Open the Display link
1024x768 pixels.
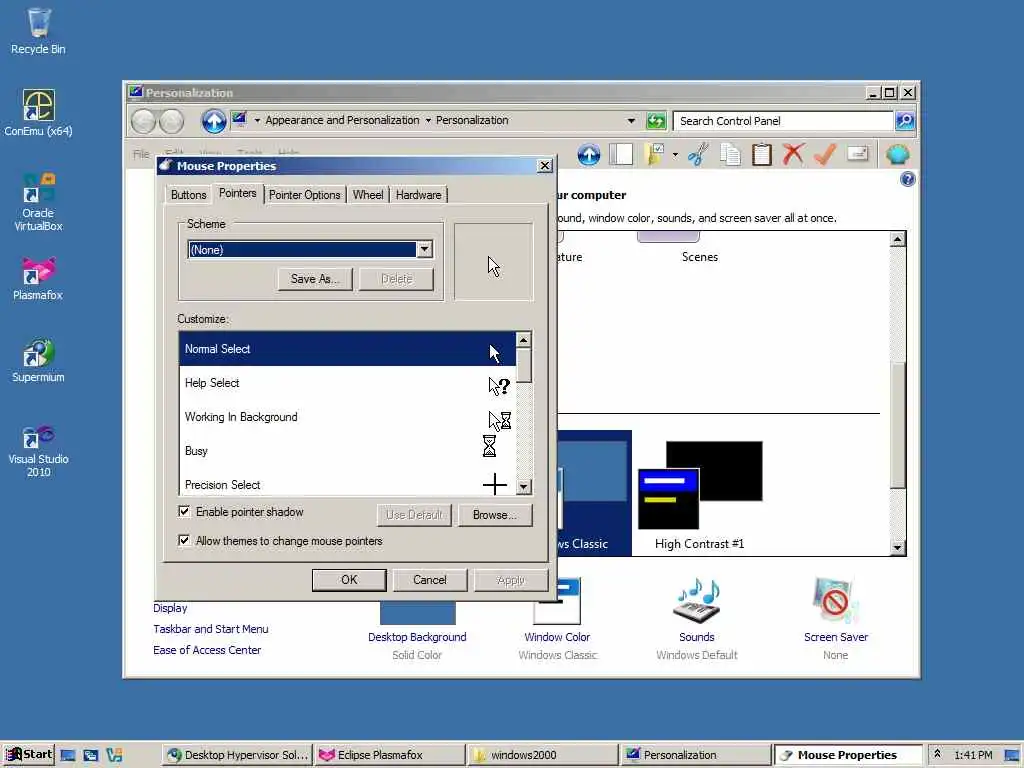(x=170, y=608)
